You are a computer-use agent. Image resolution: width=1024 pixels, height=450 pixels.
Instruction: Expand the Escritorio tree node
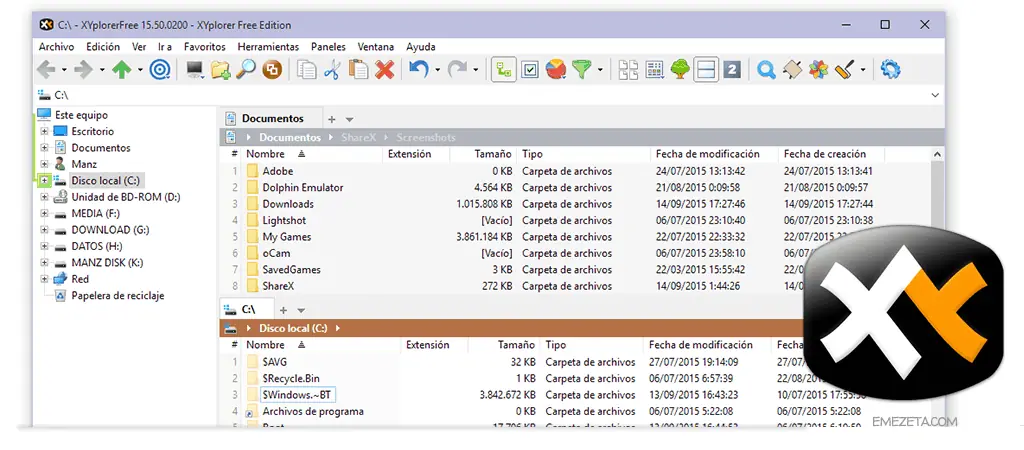click(x=44, y=132)
